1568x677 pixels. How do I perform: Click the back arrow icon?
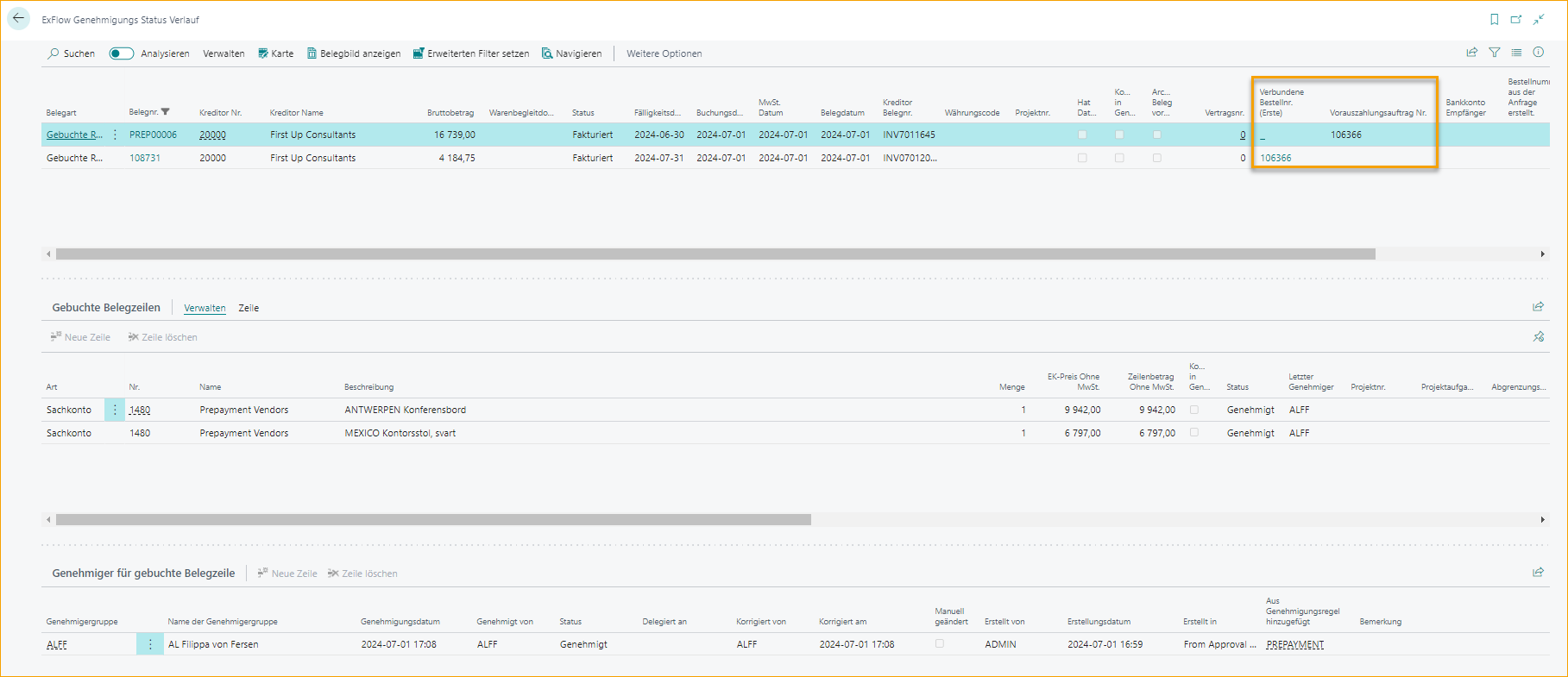coord(18,18)
